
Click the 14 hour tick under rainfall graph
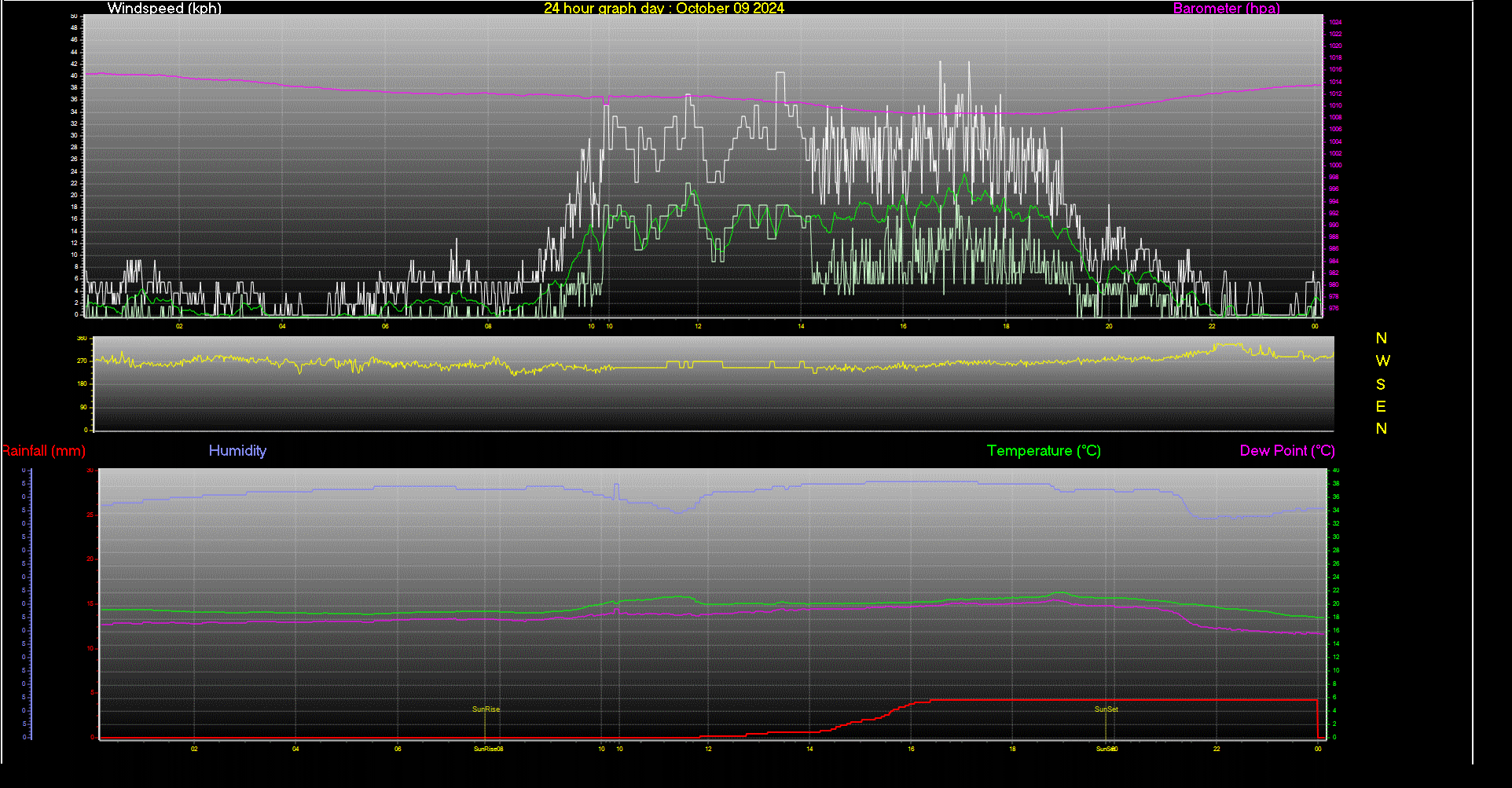(809, 749)
